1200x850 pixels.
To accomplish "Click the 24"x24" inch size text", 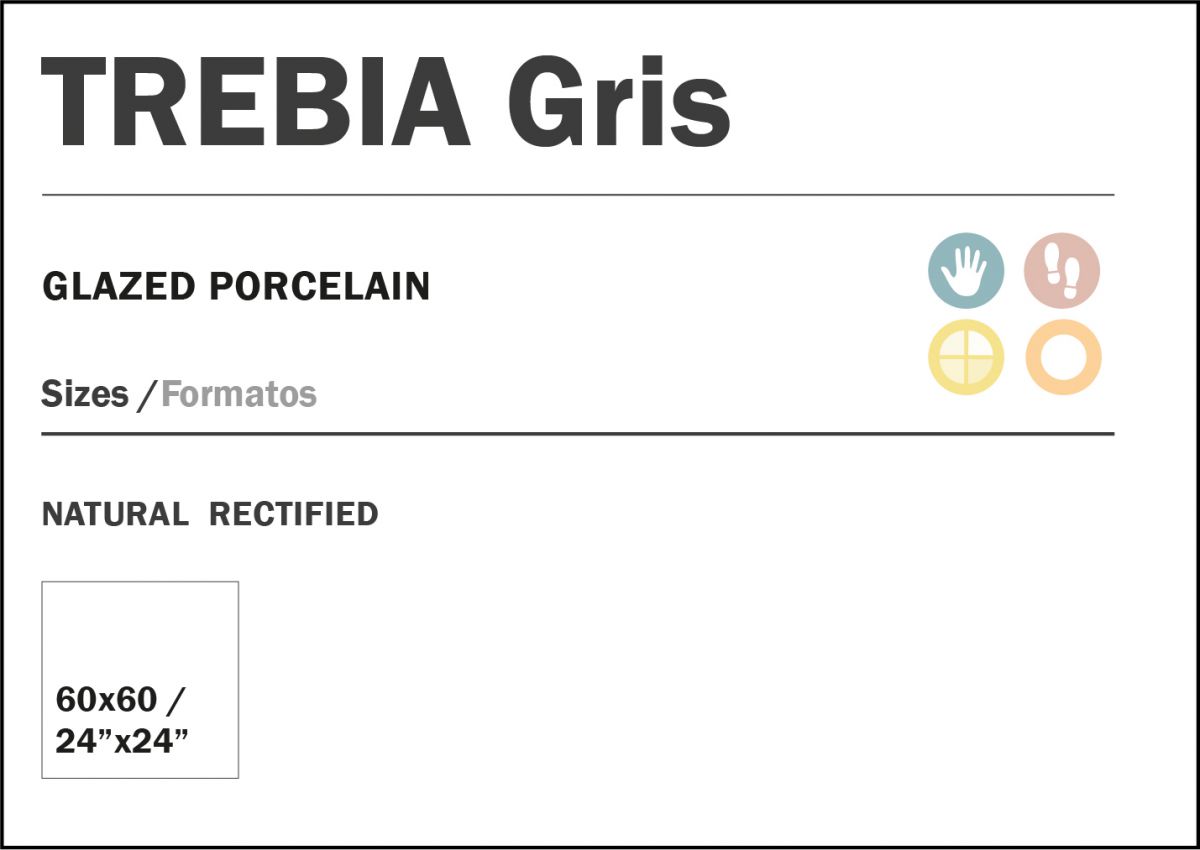I will click(122, 741).
